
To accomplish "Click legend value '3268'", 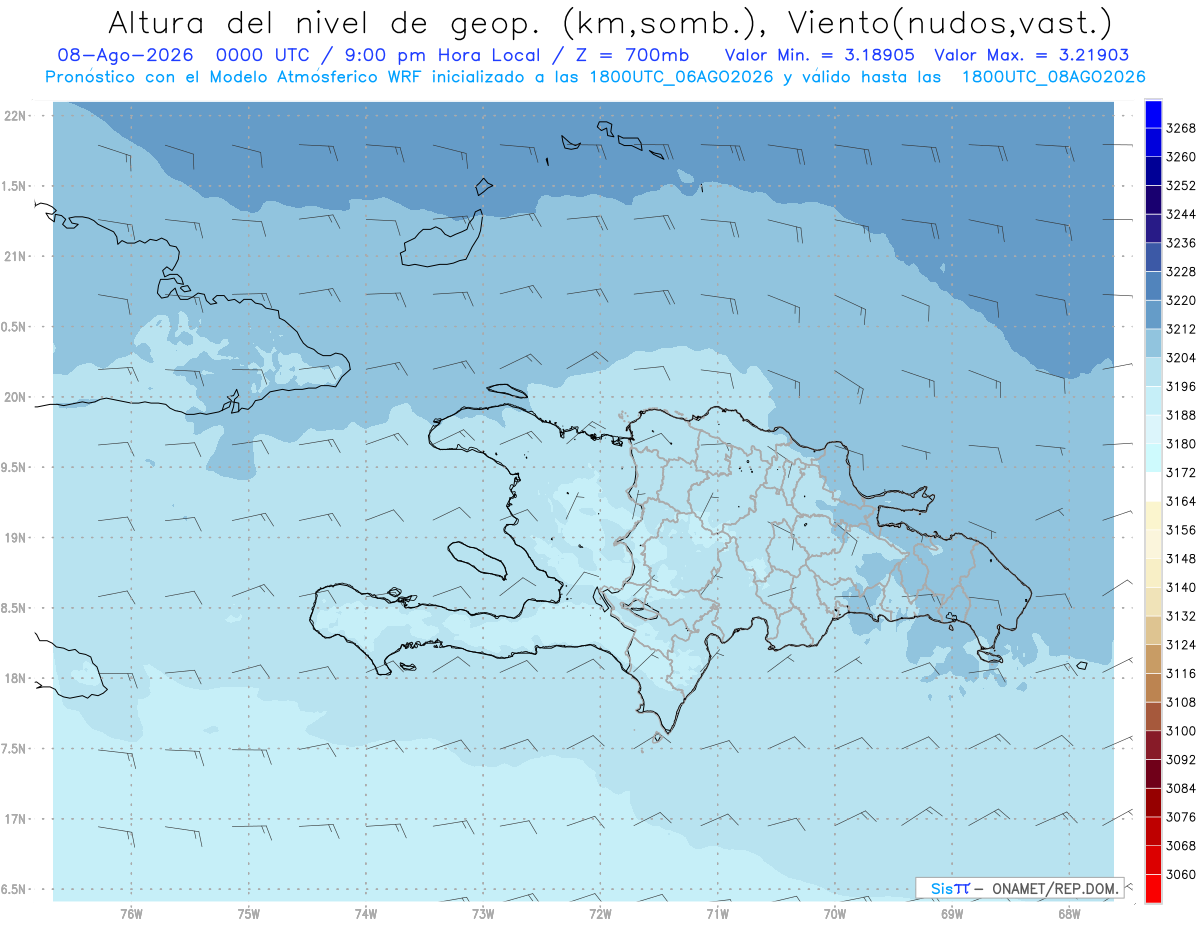I will click(1181, 128).
